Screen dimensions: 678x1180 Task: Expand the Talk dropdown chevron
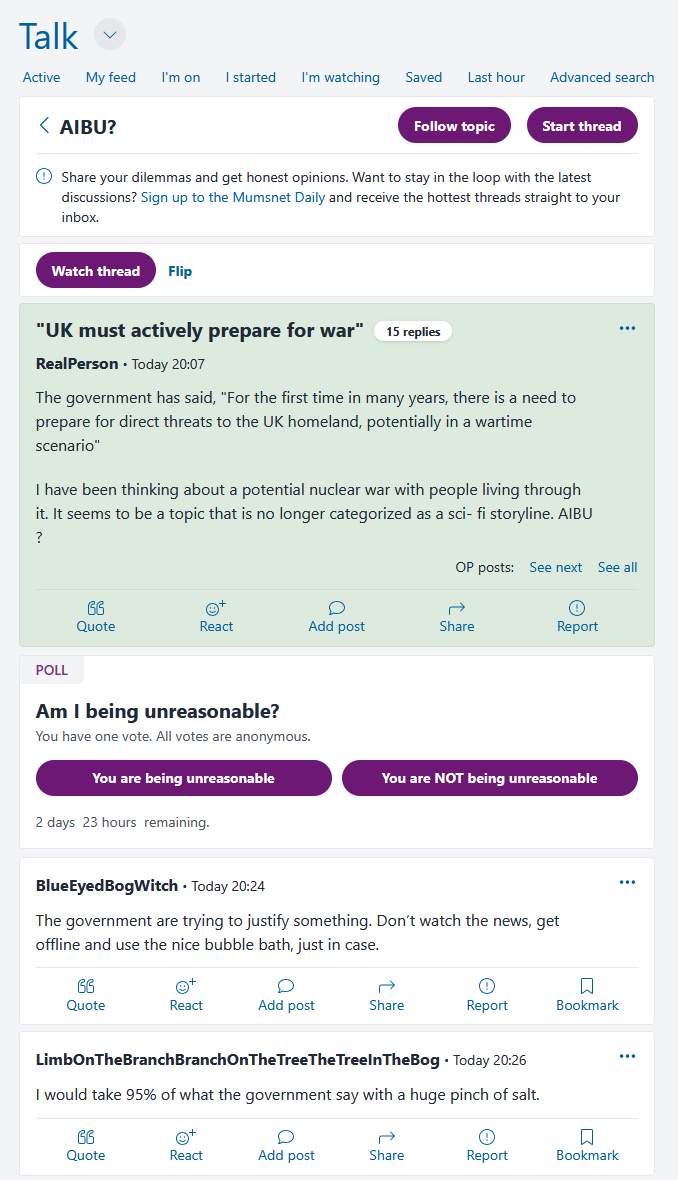tap(110, 36)
